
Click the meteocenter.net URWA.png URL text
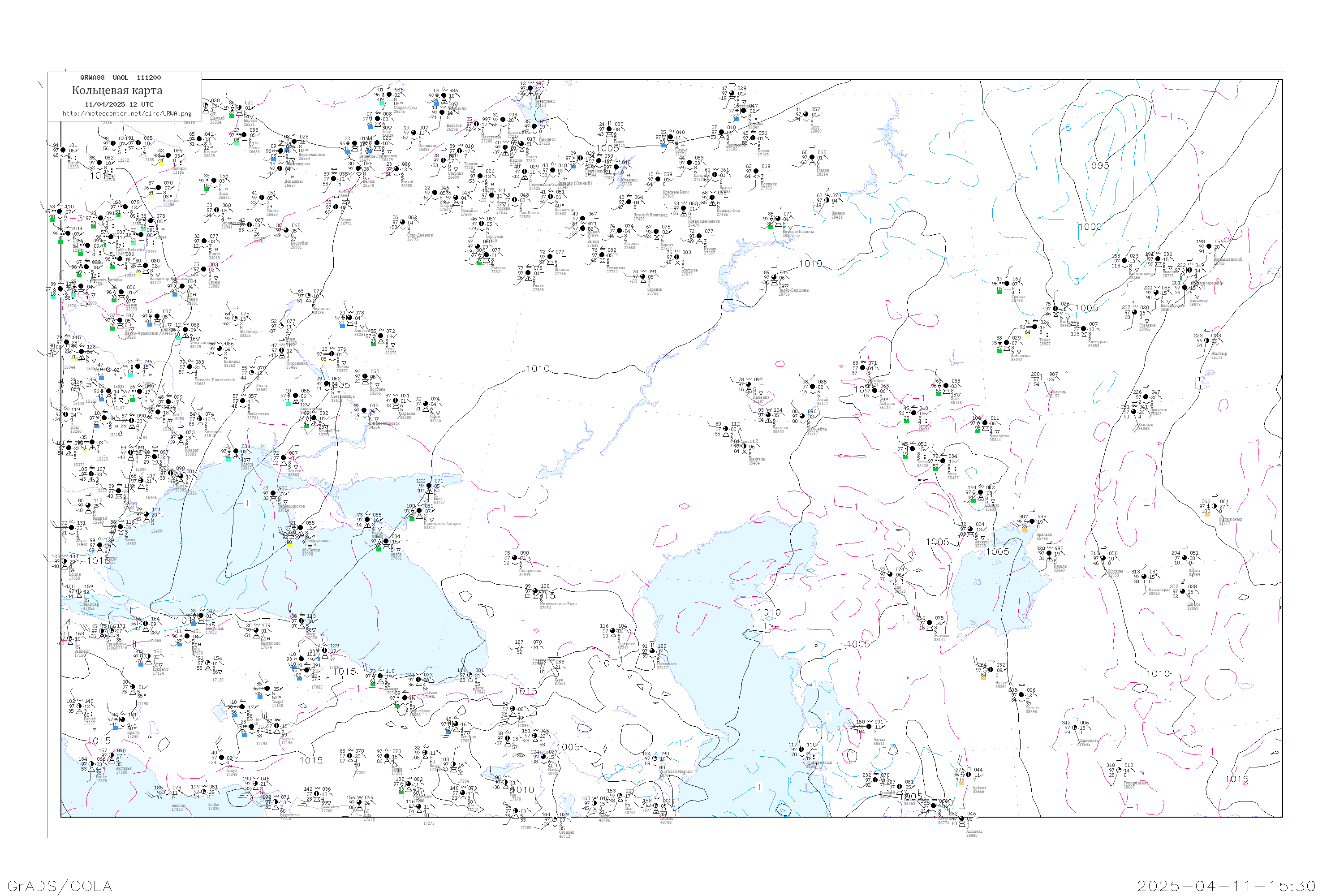pos(127,114)
